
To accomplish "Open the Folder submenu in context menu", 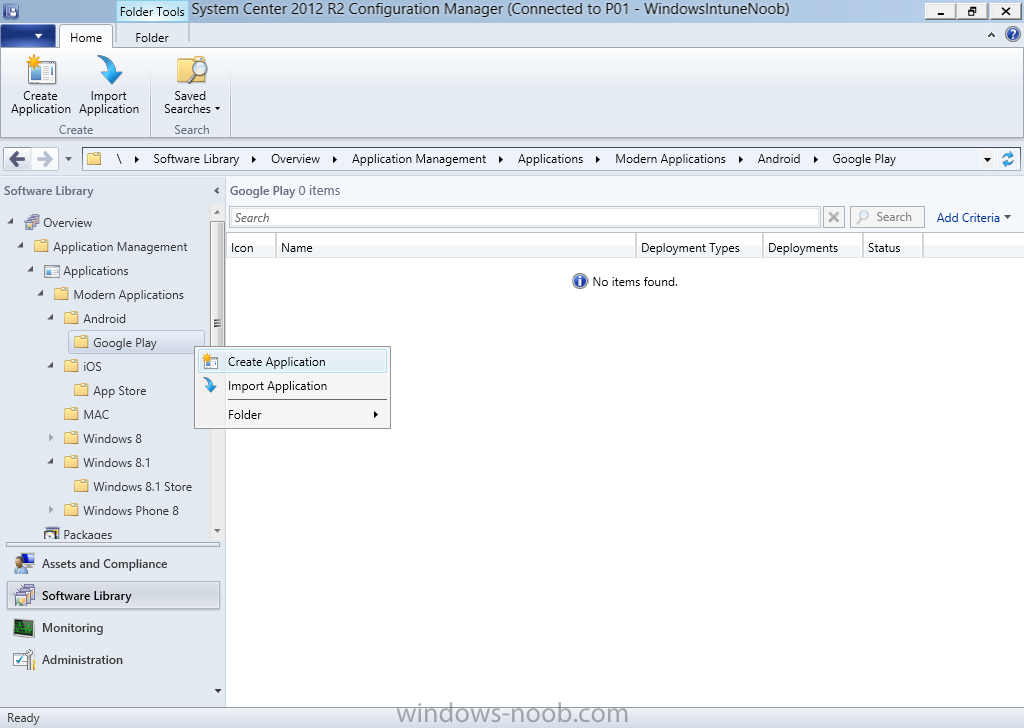I will point(293,415).
